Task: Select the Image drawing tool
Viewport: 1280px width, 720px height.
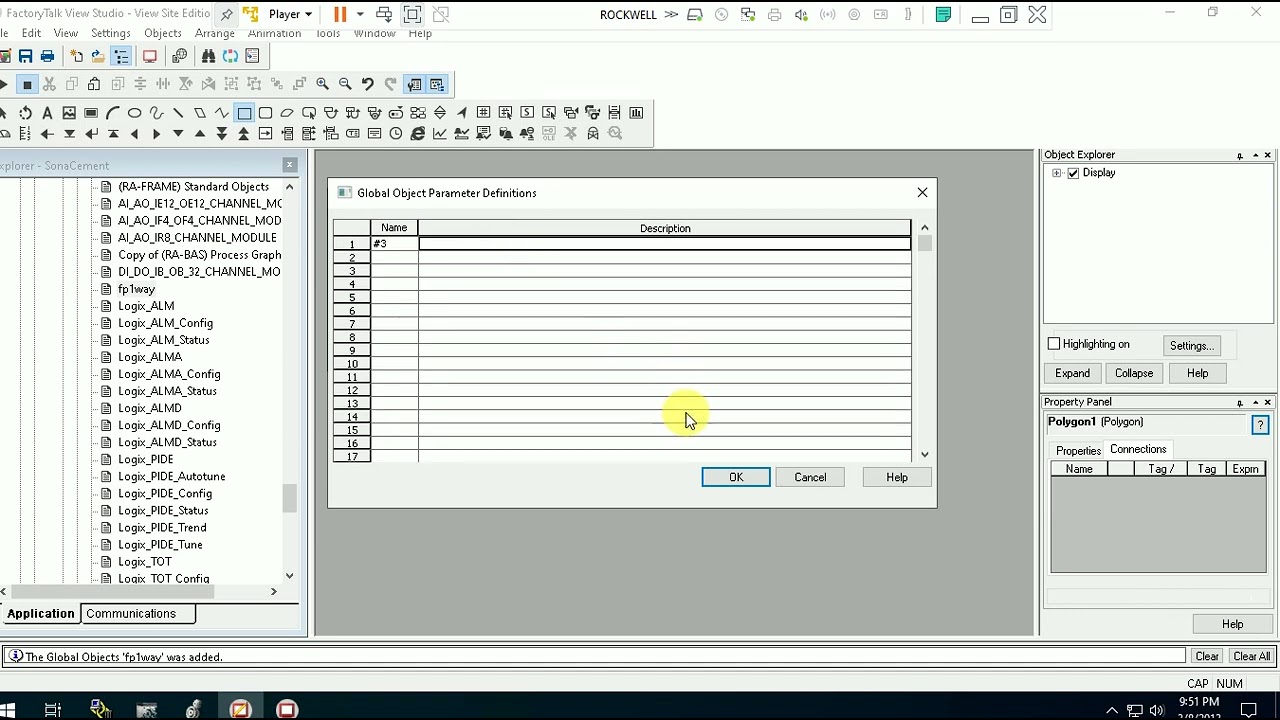Action: point(69,113)
